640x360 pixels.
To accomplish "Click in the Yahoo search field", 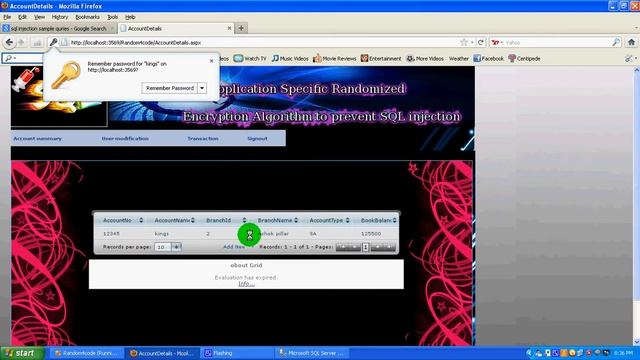I will (x=557, y=42).
